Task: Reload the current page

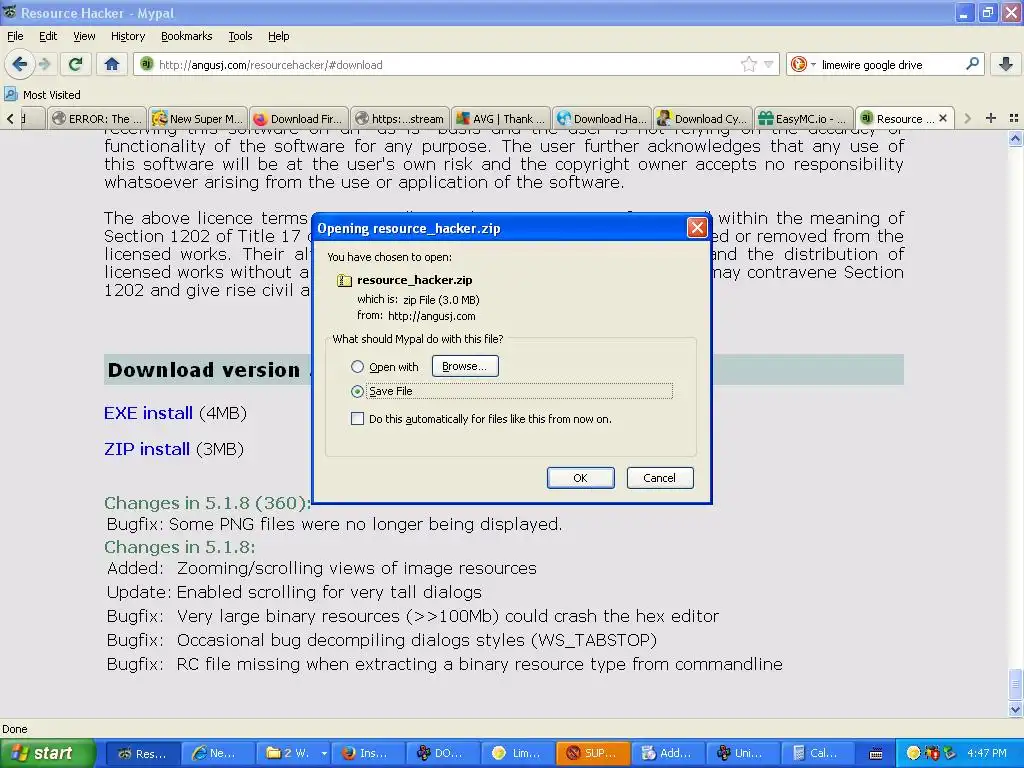Action: (75, 64)
